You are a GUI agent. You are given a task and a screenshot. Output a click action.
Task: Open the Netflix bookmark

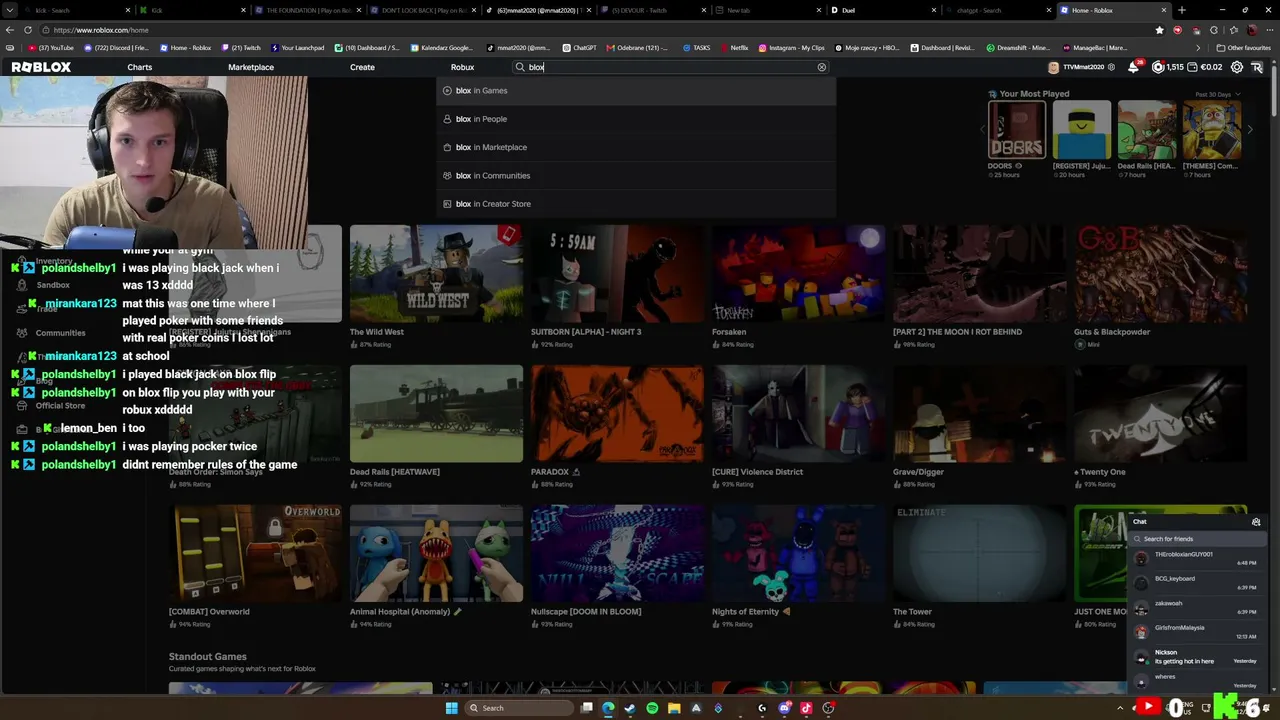coord(734,48)
